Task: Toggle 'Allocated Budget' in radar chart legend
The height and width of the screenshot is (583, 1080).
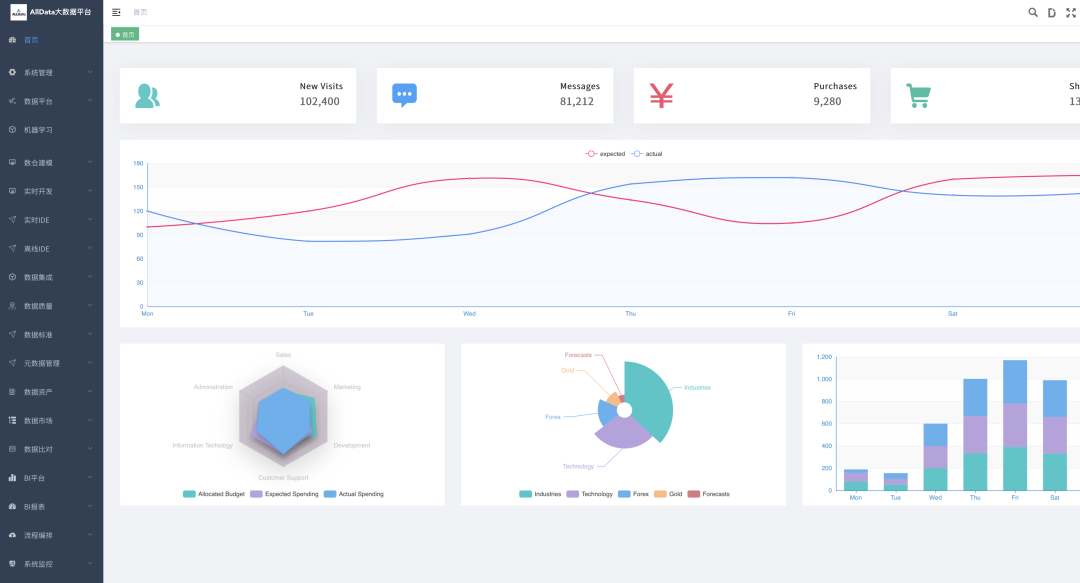Action: [214, 494]
